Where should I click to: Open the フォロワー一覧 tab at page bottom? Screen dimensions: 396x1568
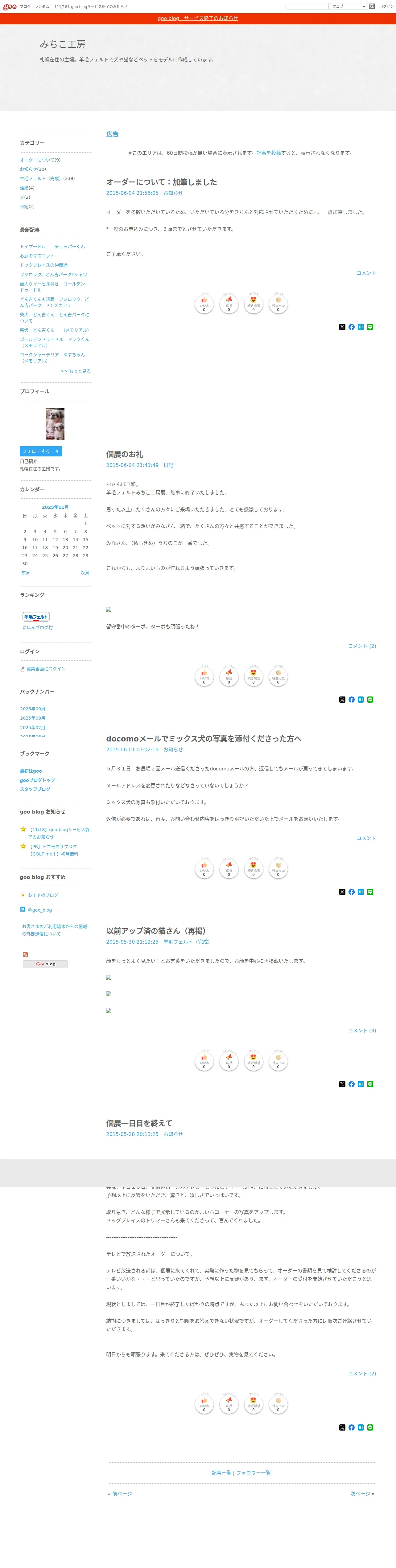tap(254, 1473)
